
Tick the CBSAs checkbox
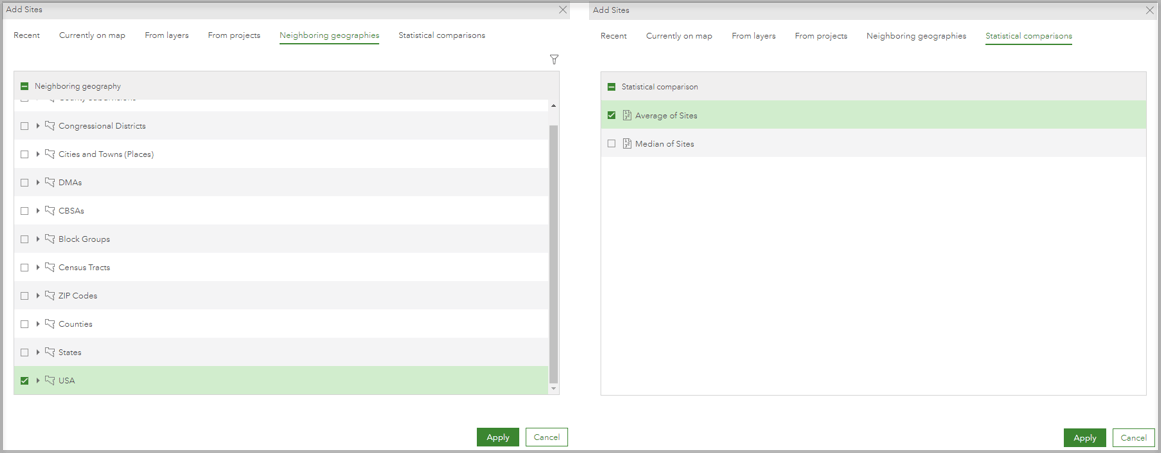coord(24,210)
